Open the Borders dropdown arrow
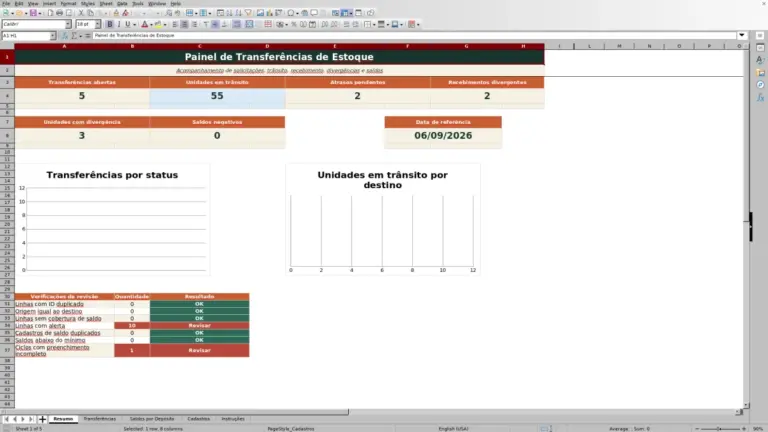The height and width of the screenshot is (432, 768). [x=374, y=24]
